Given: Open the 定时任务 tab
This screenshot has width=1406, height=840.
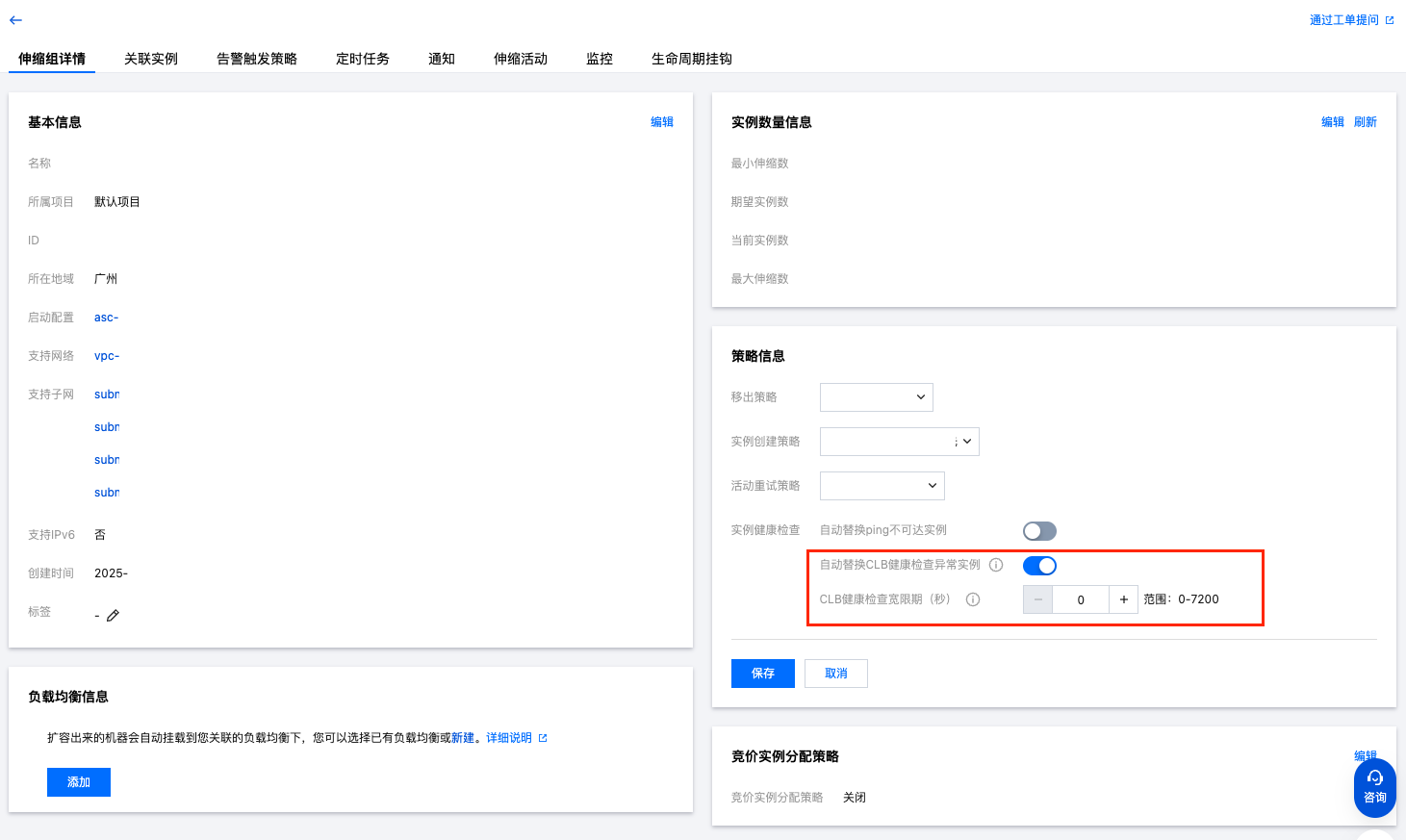Looking at the screenshot, I should coord(363,59).
